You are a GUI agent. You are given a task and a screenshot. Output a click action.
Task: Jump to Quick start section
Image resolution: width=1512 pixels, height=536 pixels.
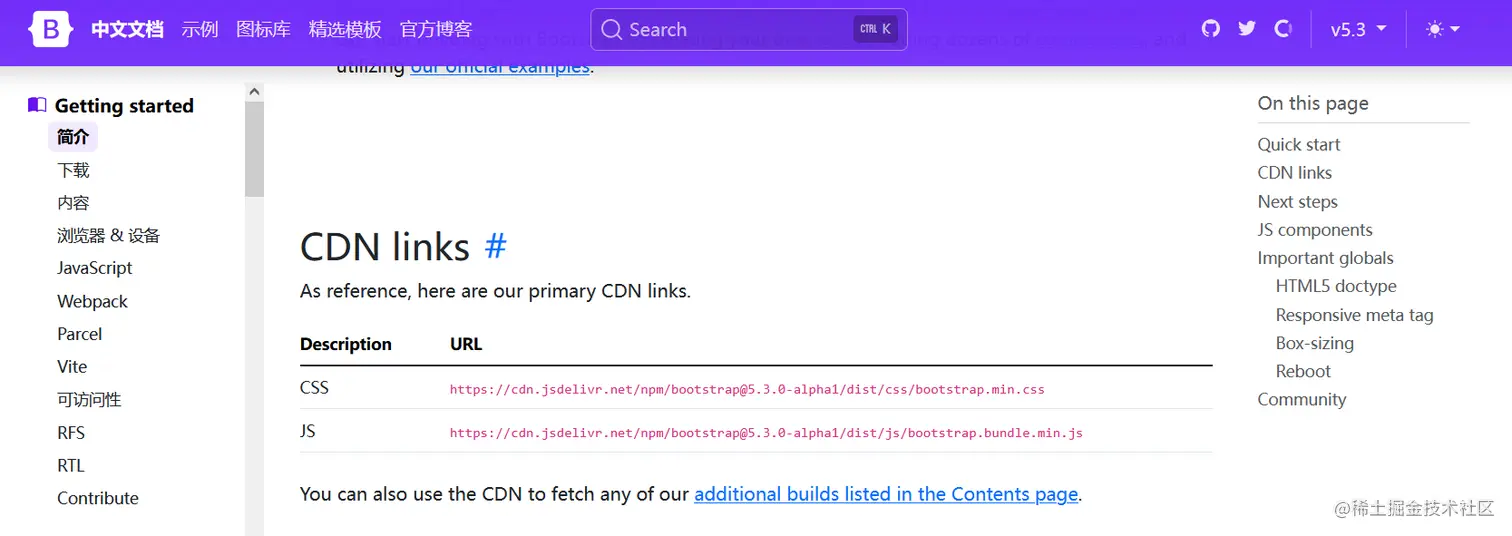1298,144
